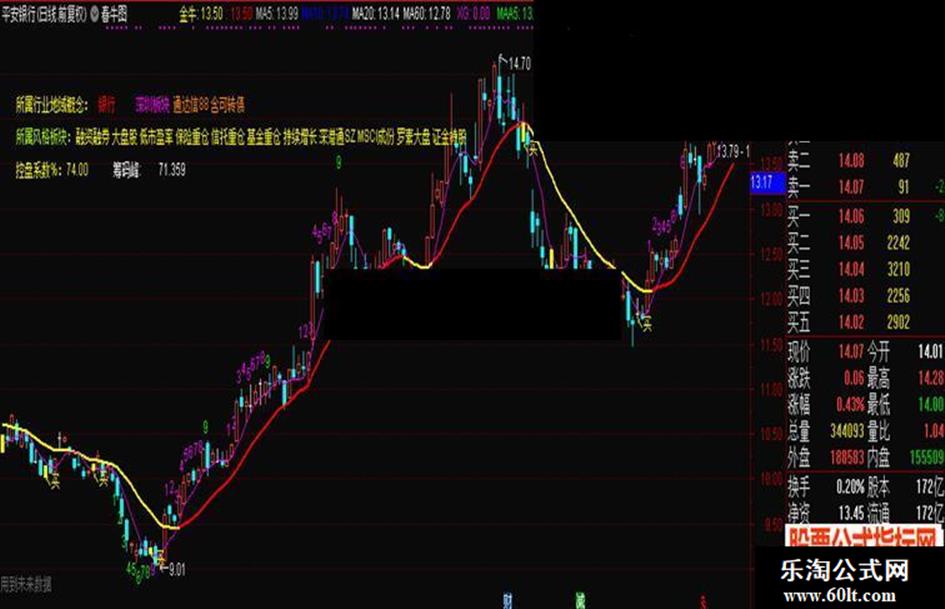Click the 财 marker at chart bottom

tap(507, 601)
